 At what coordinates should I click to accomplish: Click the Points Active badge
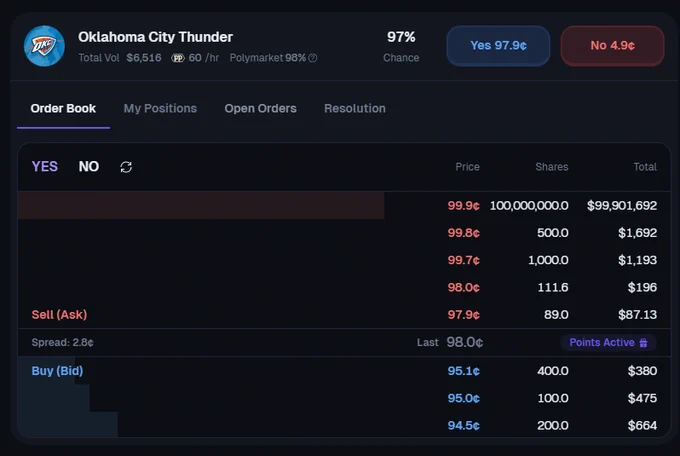click(x=608, y=342)
